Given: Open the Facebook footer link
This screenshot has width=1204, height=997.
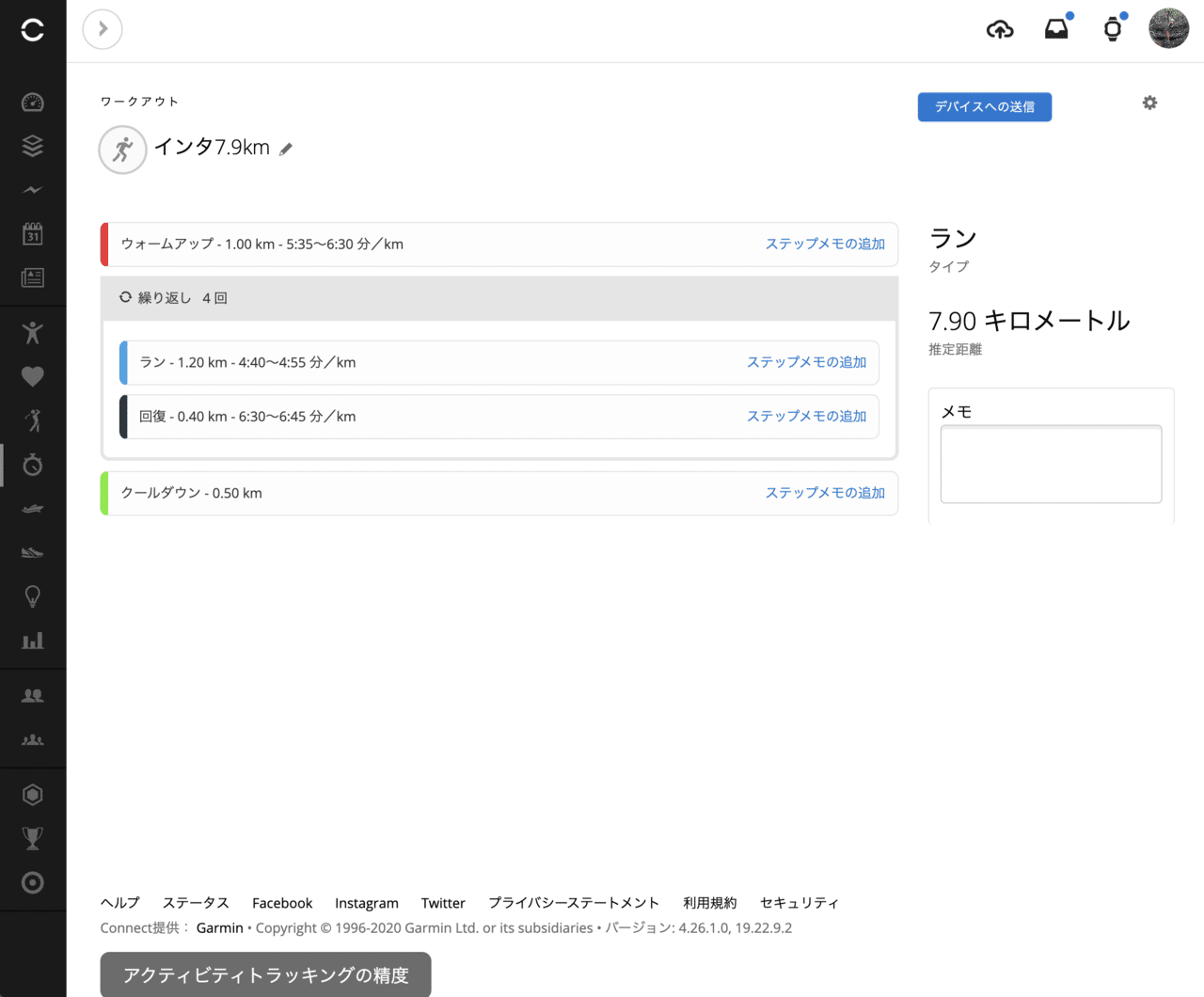Looking at the screenshot, I should coord(282,903).
